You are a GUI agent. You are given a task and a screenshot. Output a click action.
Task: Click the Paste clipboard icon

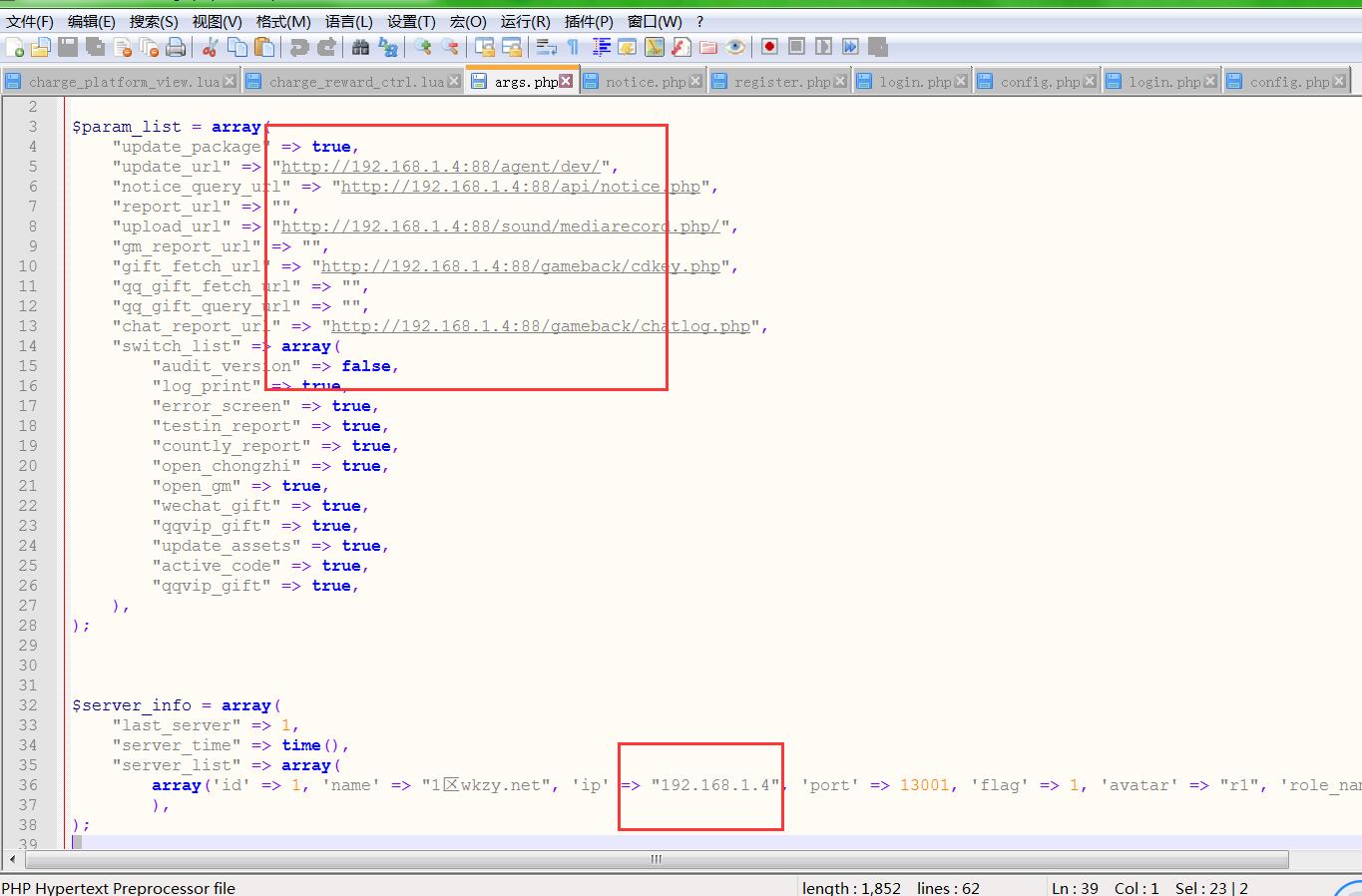[x=264, y=47]
